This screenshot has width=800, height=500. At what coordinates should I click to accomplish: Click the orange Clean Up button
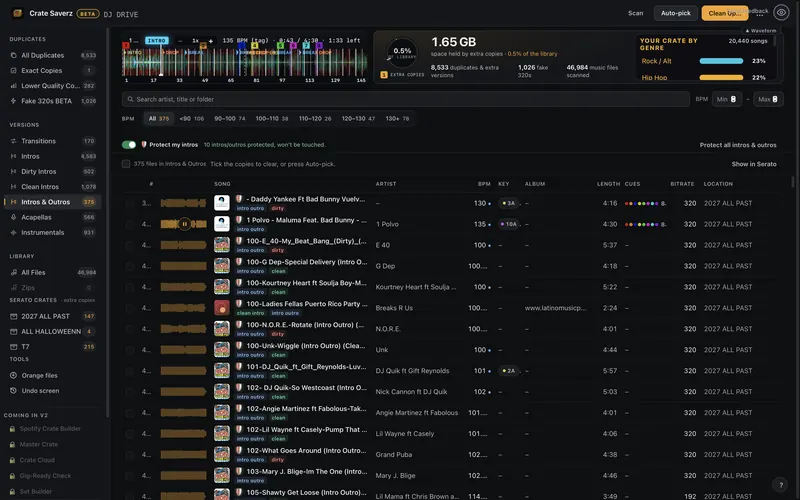(x=724, y=13)
